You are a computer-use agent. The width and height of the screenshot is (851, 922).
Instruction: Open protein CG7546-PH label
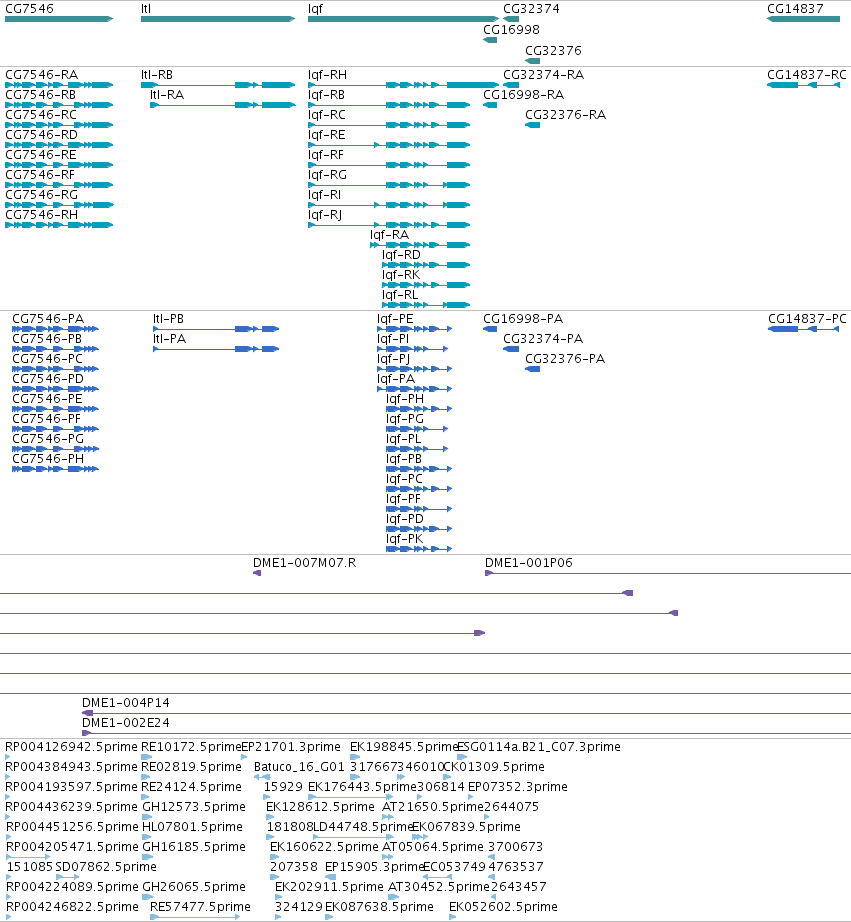click(x=48, y=459)
